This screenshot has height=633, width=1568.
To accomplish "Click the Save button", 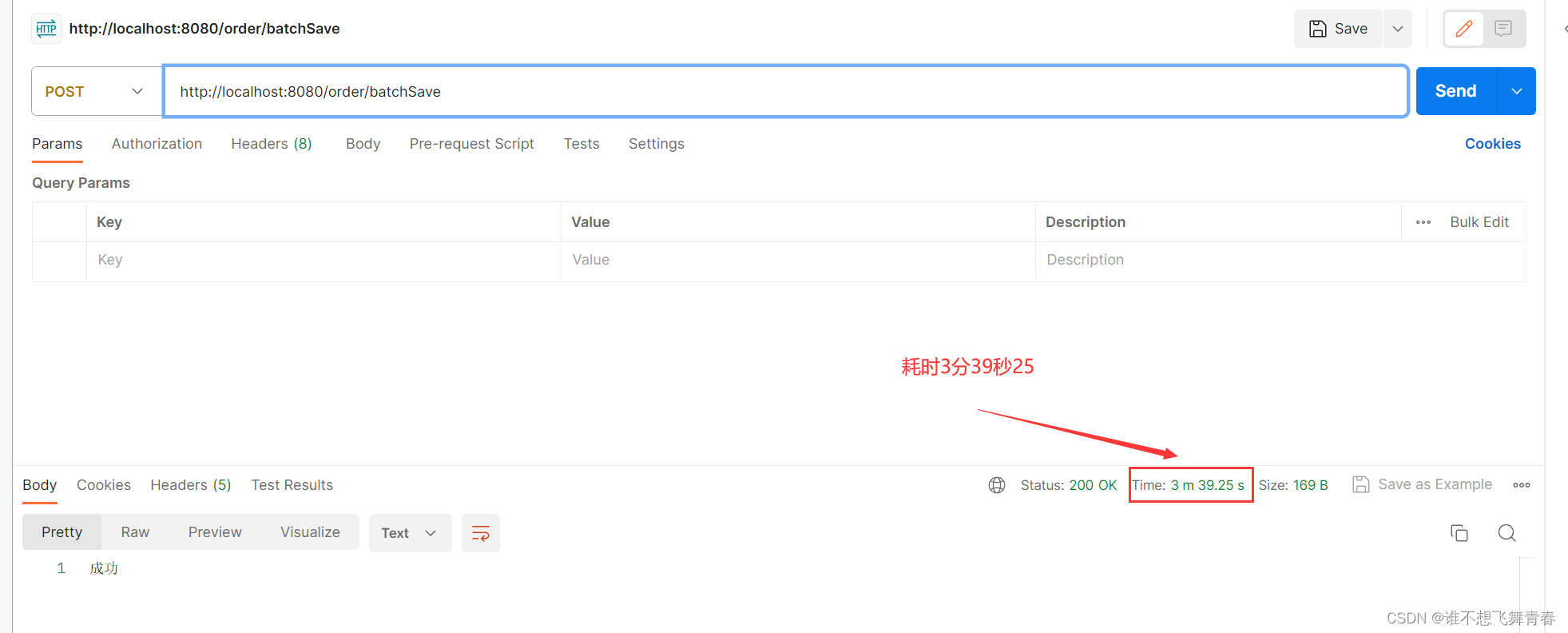I will click(1338, 29).
